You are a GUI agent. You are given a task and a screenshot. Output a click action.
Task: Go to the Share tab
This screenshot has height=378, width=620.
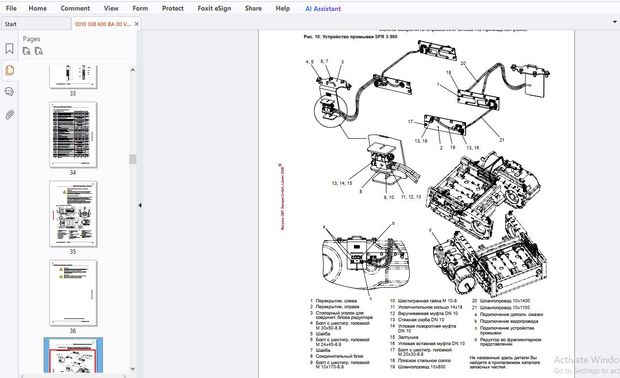coord(253,8)
